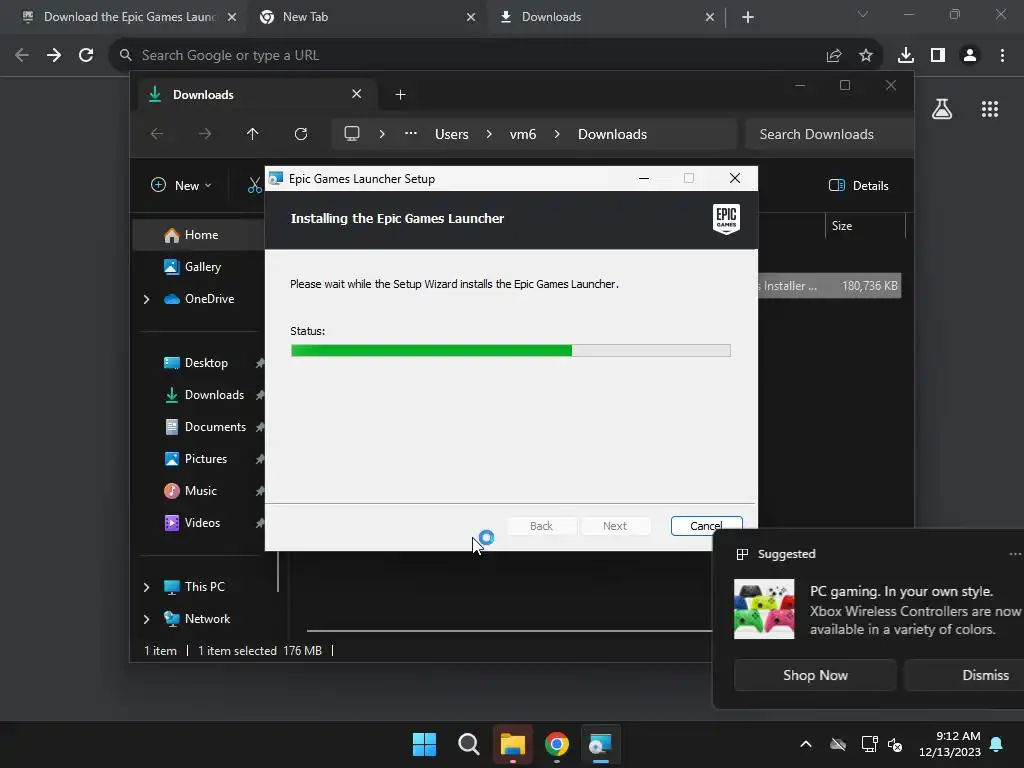1024x768 pixels.
Task: Open a new Chrome tab
Action: tap(748, 17)
